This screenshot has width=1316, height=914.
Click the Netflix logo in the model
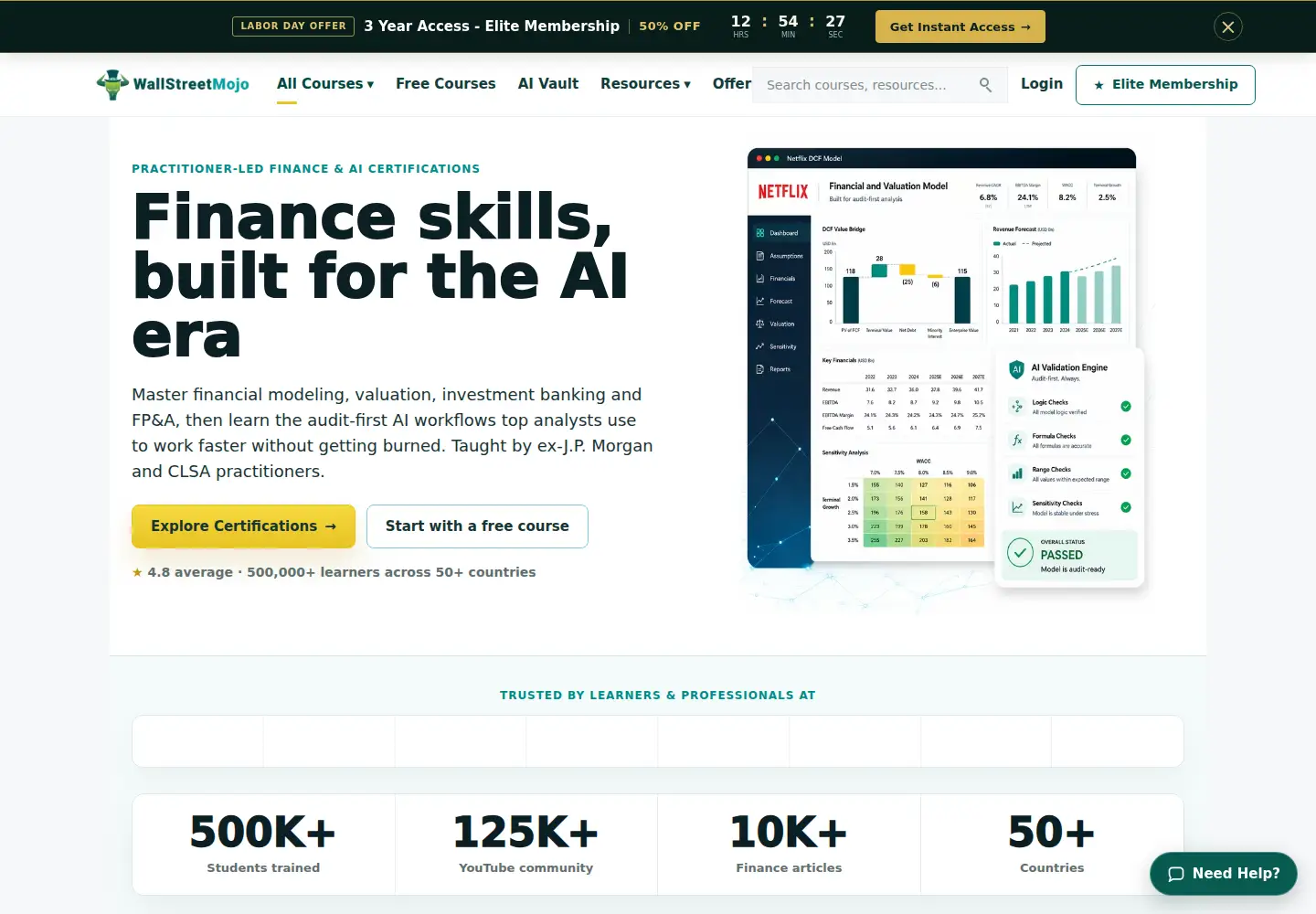pos(783,192)
